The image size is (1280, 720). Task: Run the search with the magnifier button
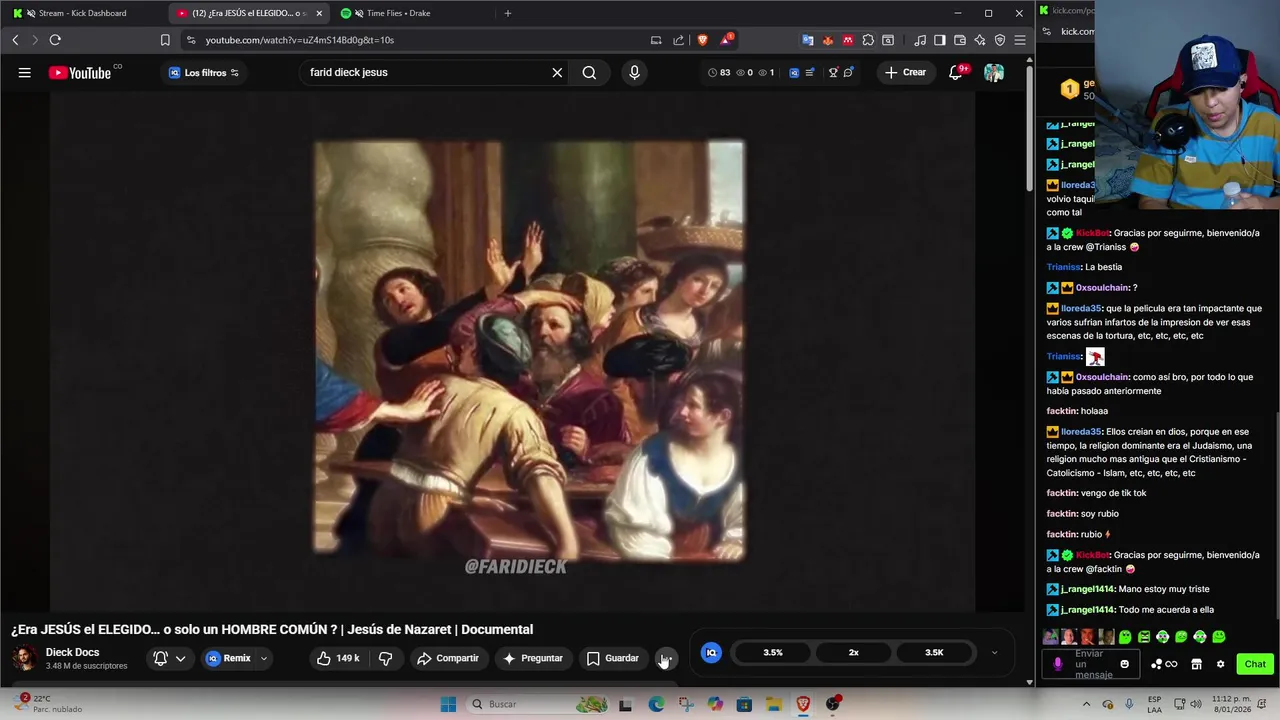(x=589, y=72)
